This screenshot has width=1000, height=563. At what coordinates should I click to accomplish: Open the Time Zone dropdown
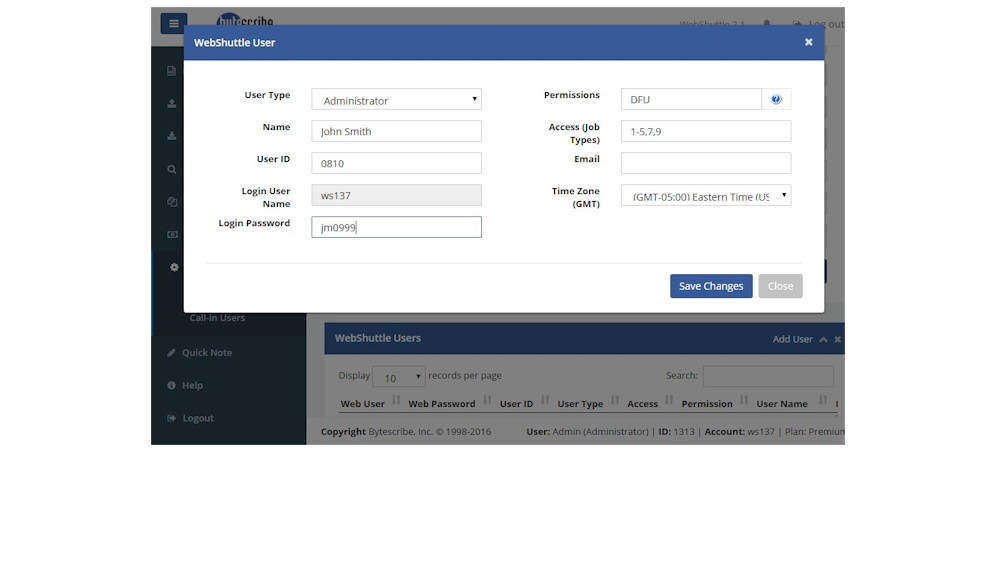point(705,196)
